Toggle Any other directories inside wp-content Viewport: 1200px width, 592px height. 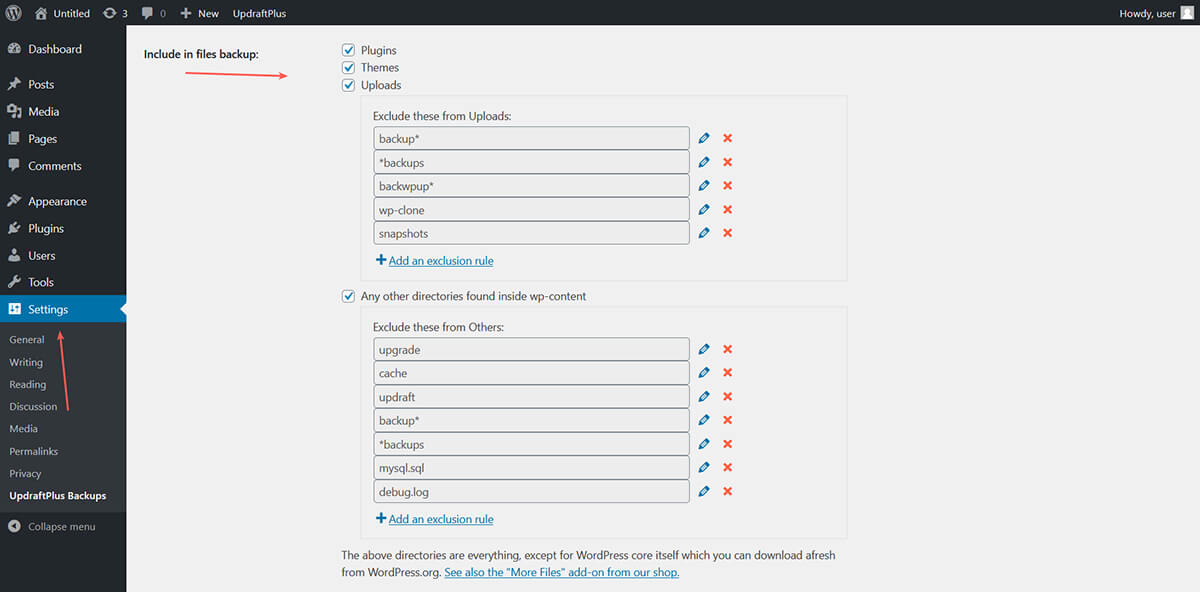(349, 296)
